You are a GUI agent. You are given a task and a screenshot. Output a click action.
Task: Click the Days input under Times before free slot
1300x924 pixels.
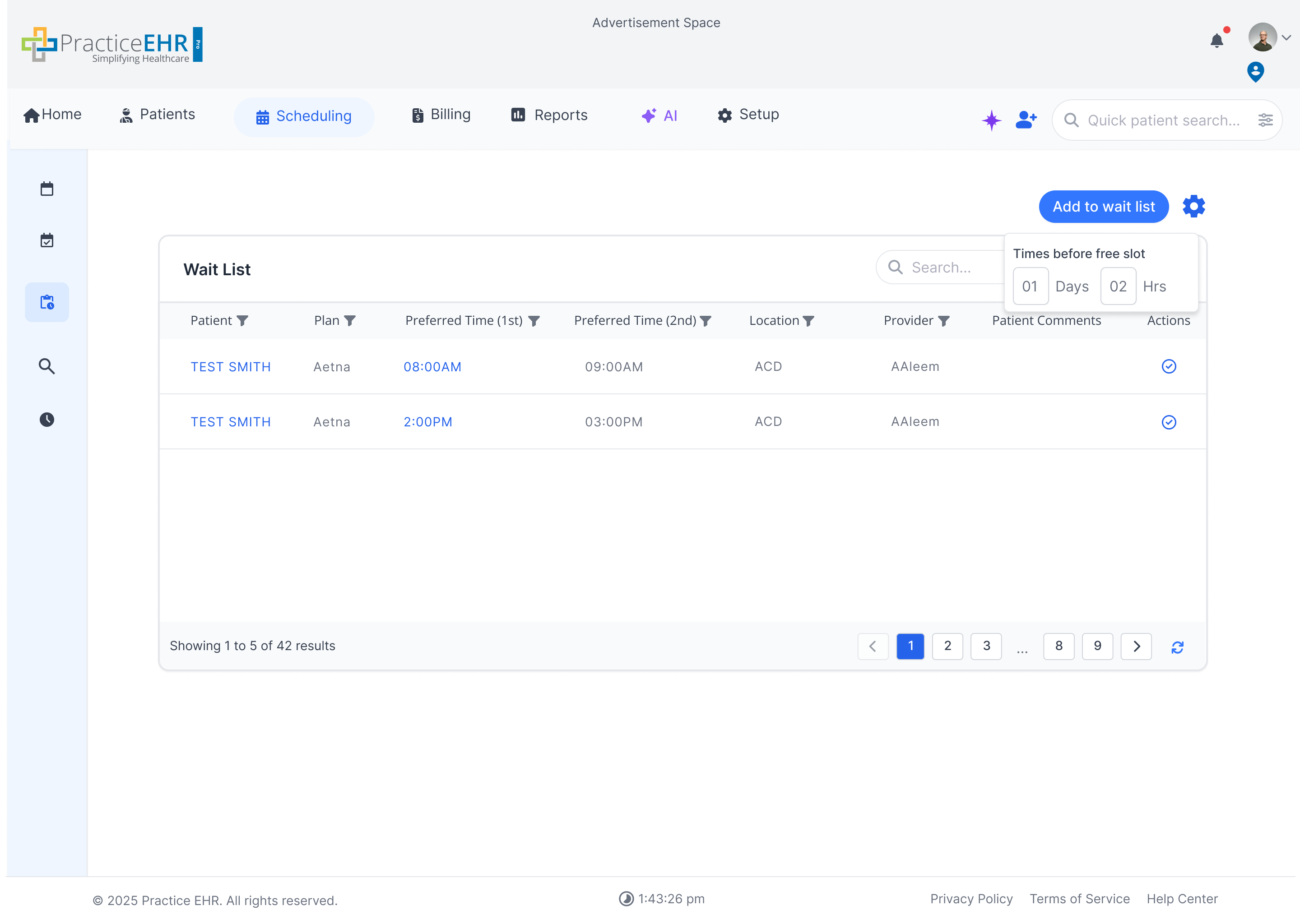click(1030, 286)
